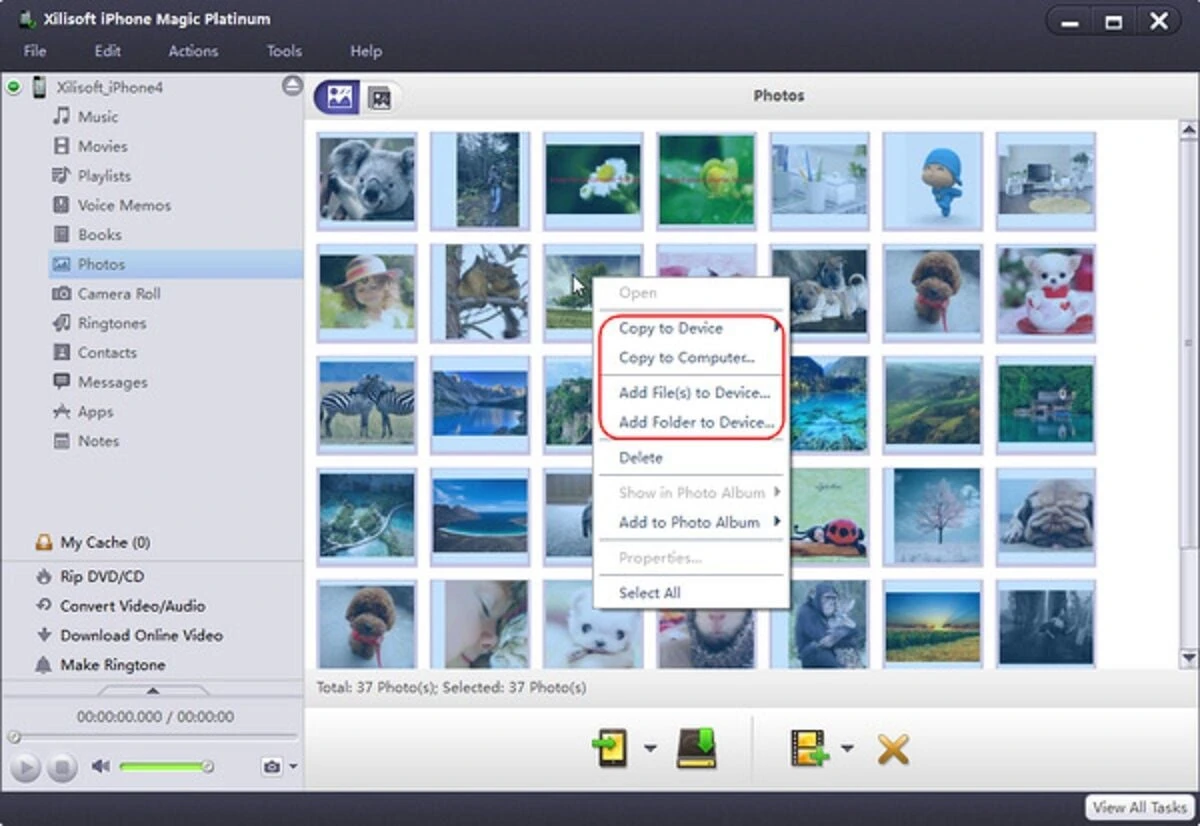Click the Copy to Computer toolbar icon

click(697, 748)
